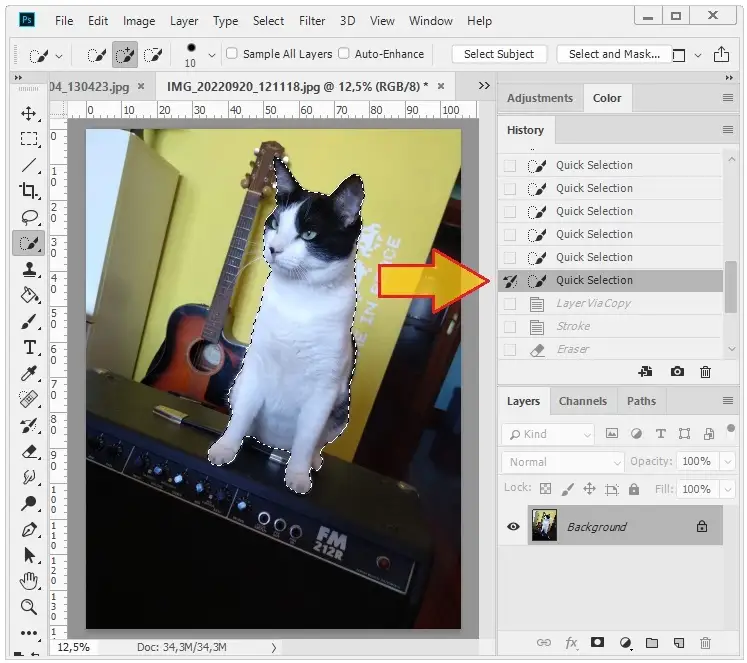
Task: Click the Select and Mask button
Action: click(x=614, y=54)
